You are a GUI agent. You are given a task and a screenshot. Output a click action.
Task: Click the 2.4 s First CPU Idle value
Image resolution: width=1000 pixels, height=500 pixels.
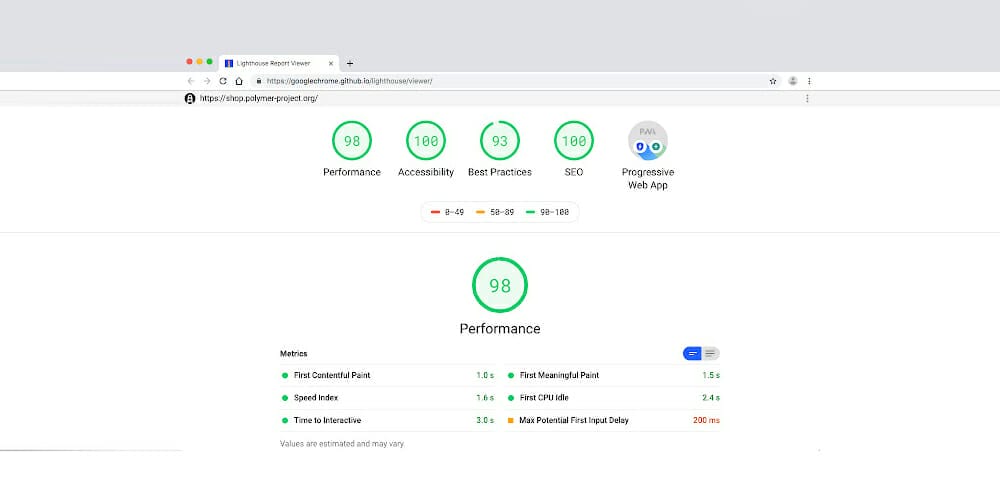[710, 397]
